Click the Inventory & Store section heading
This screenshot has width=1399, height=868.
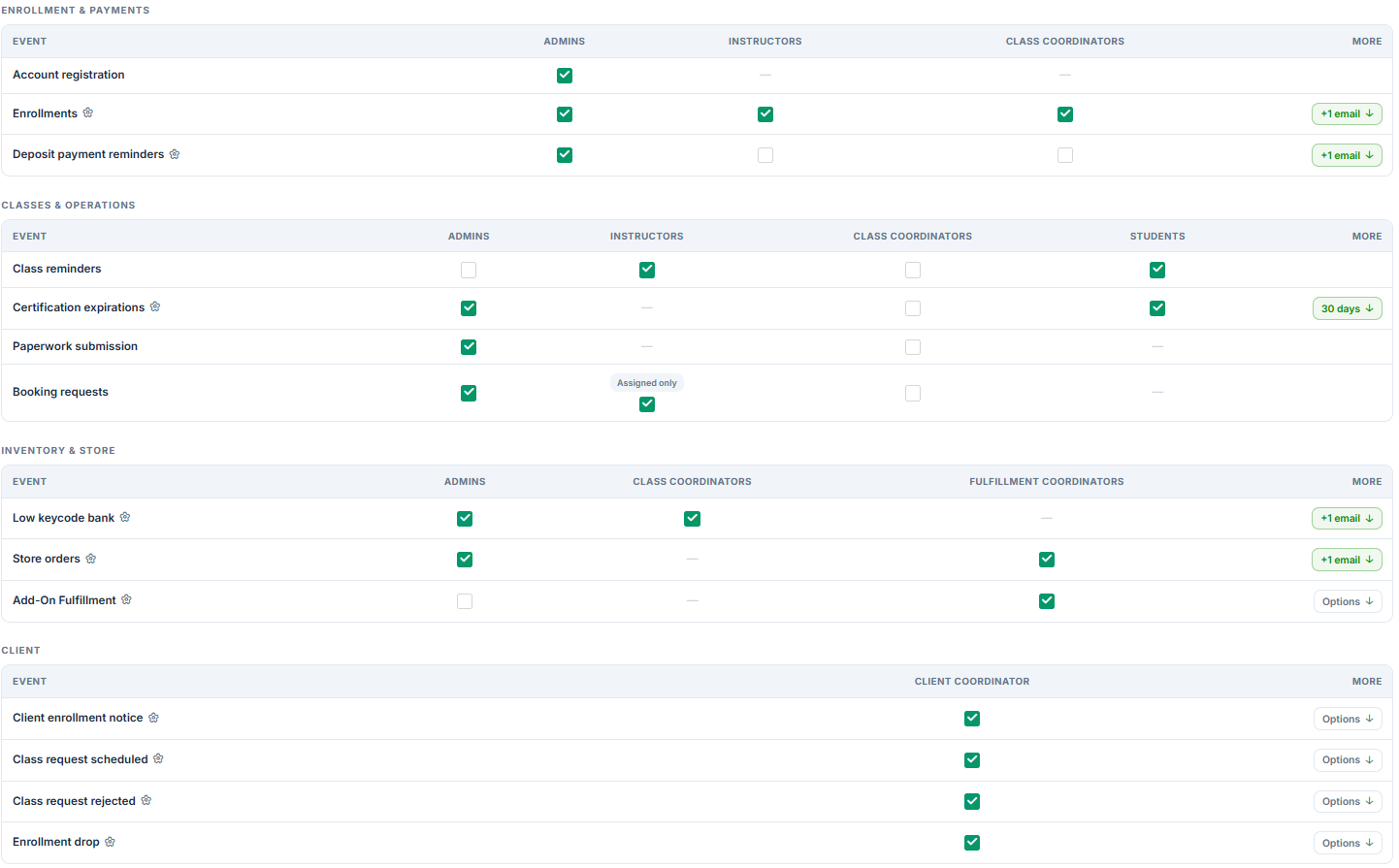click(x=58, y=451)
